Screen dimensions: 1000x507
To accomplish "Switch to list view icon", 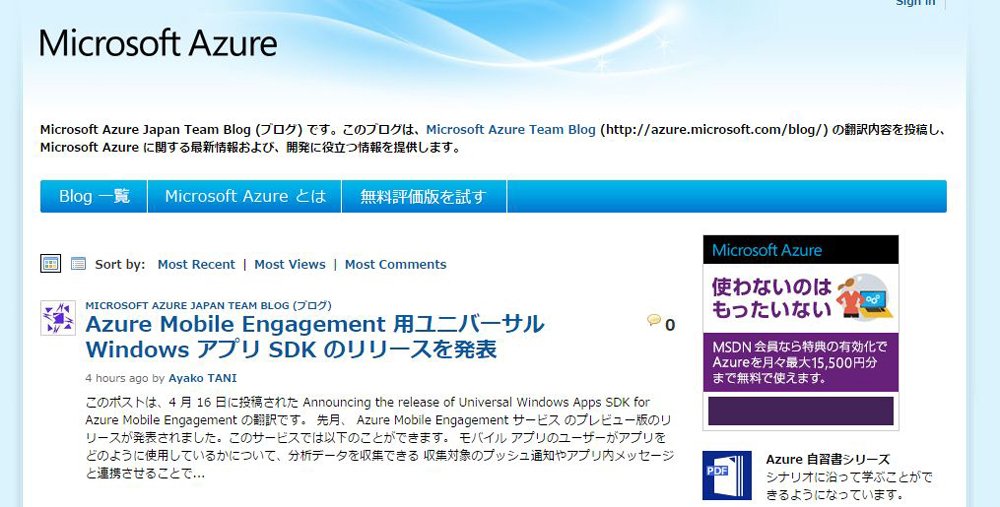I will pos(78,263).
